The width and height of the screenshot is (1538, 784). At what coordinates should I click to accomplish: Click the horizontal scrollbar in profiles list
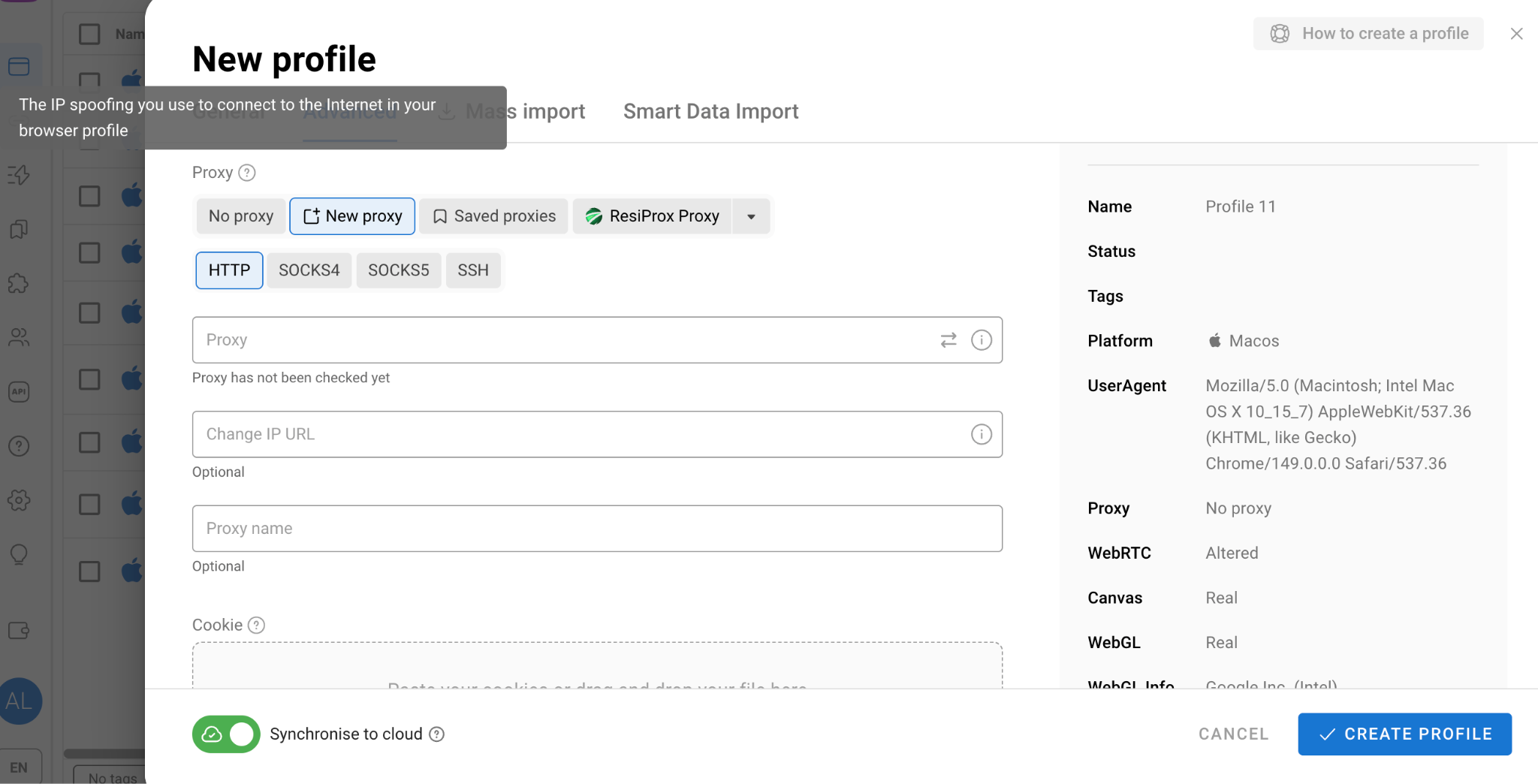104,753
